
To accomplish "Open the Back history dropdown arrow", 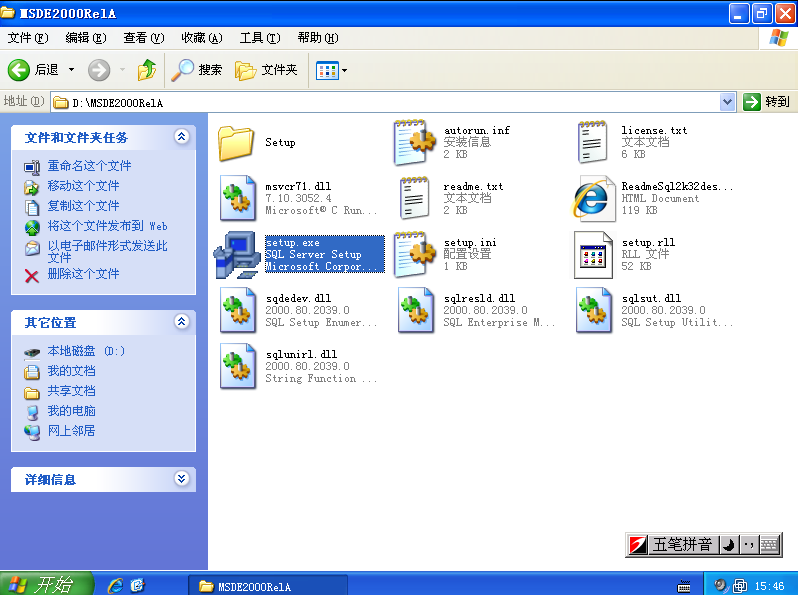I will tap(71, 70).
